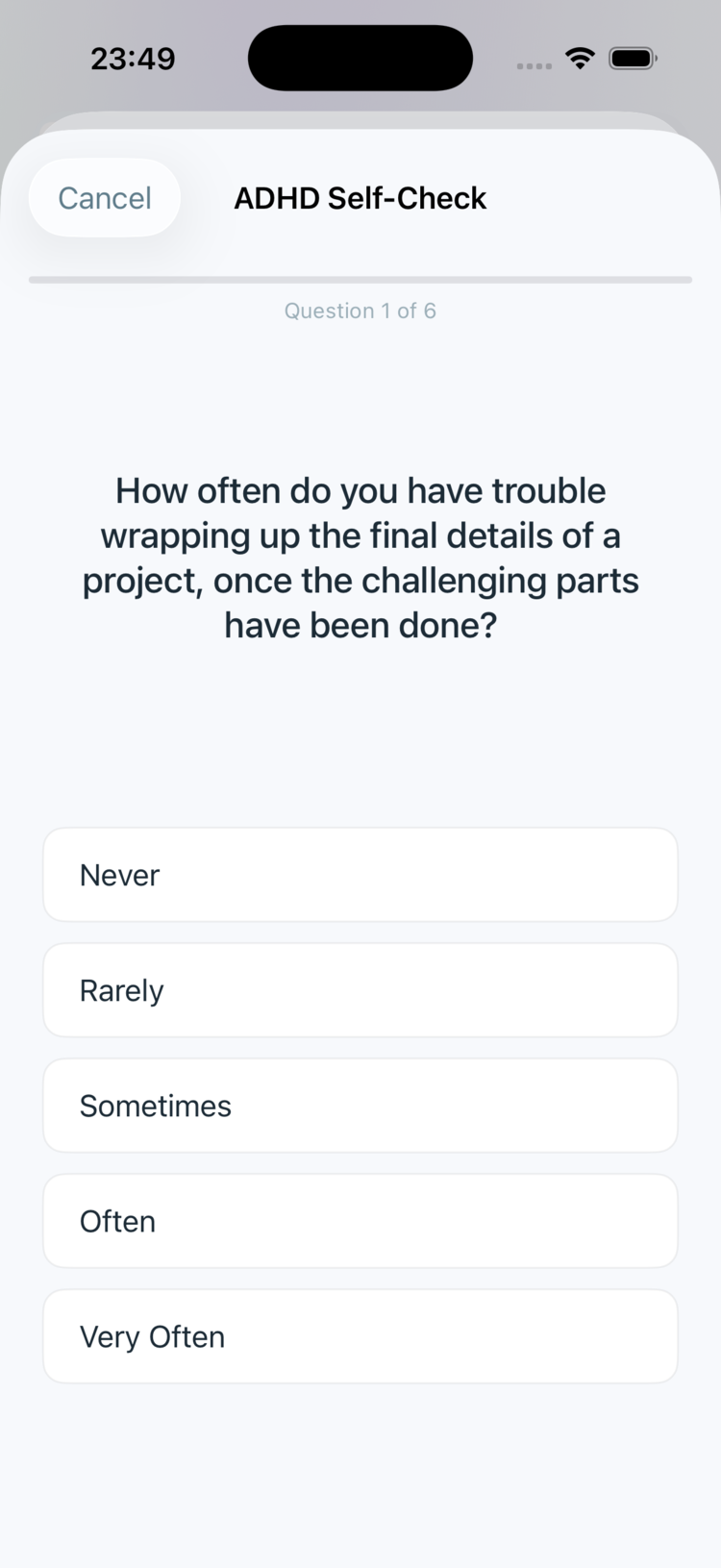Tap the clock showing 23:49
This screenshot has height=1568, width=721.
[x=135, y=58]
